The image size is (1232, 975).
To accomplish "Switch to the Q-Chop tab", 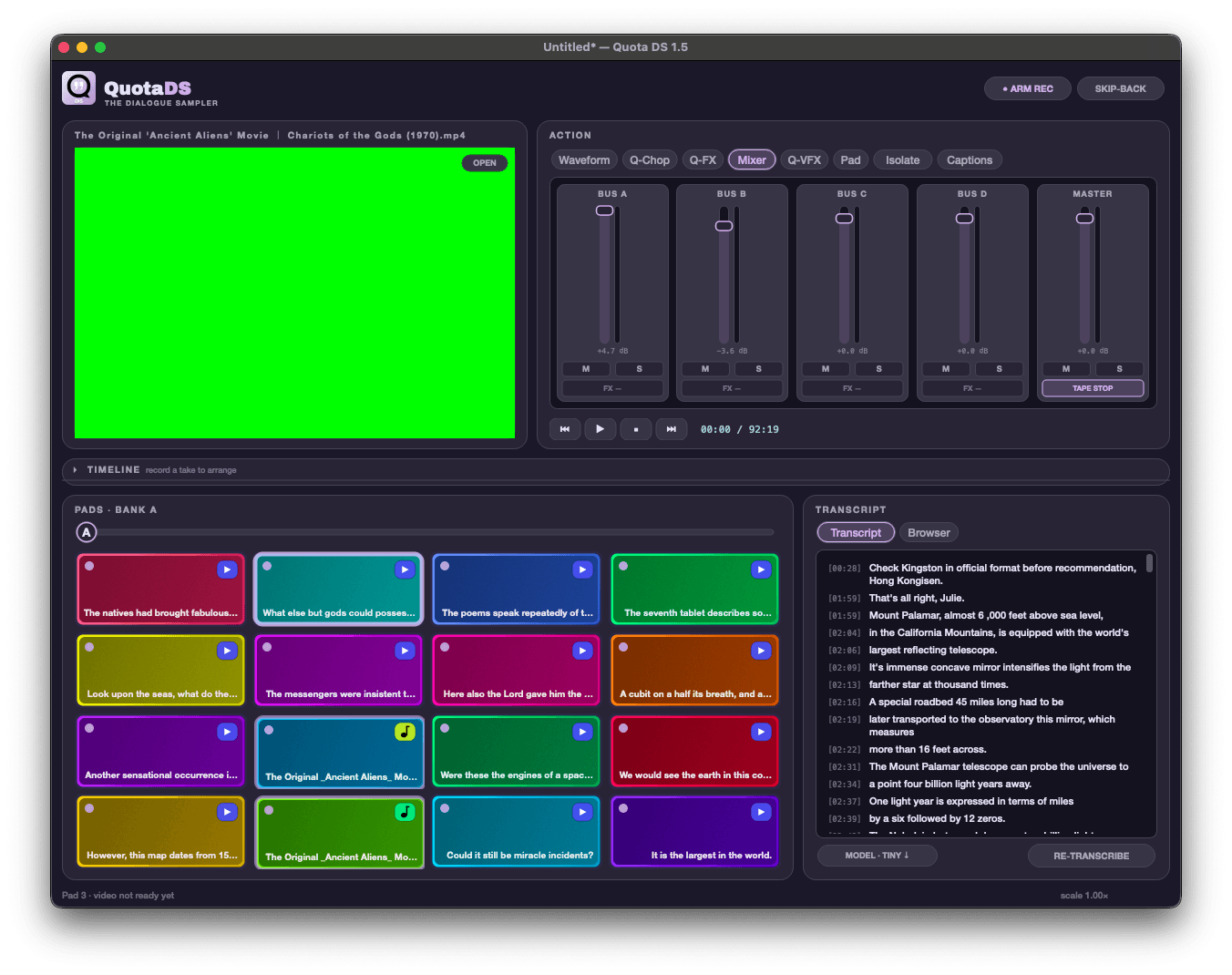I will [x=650, y=160].
